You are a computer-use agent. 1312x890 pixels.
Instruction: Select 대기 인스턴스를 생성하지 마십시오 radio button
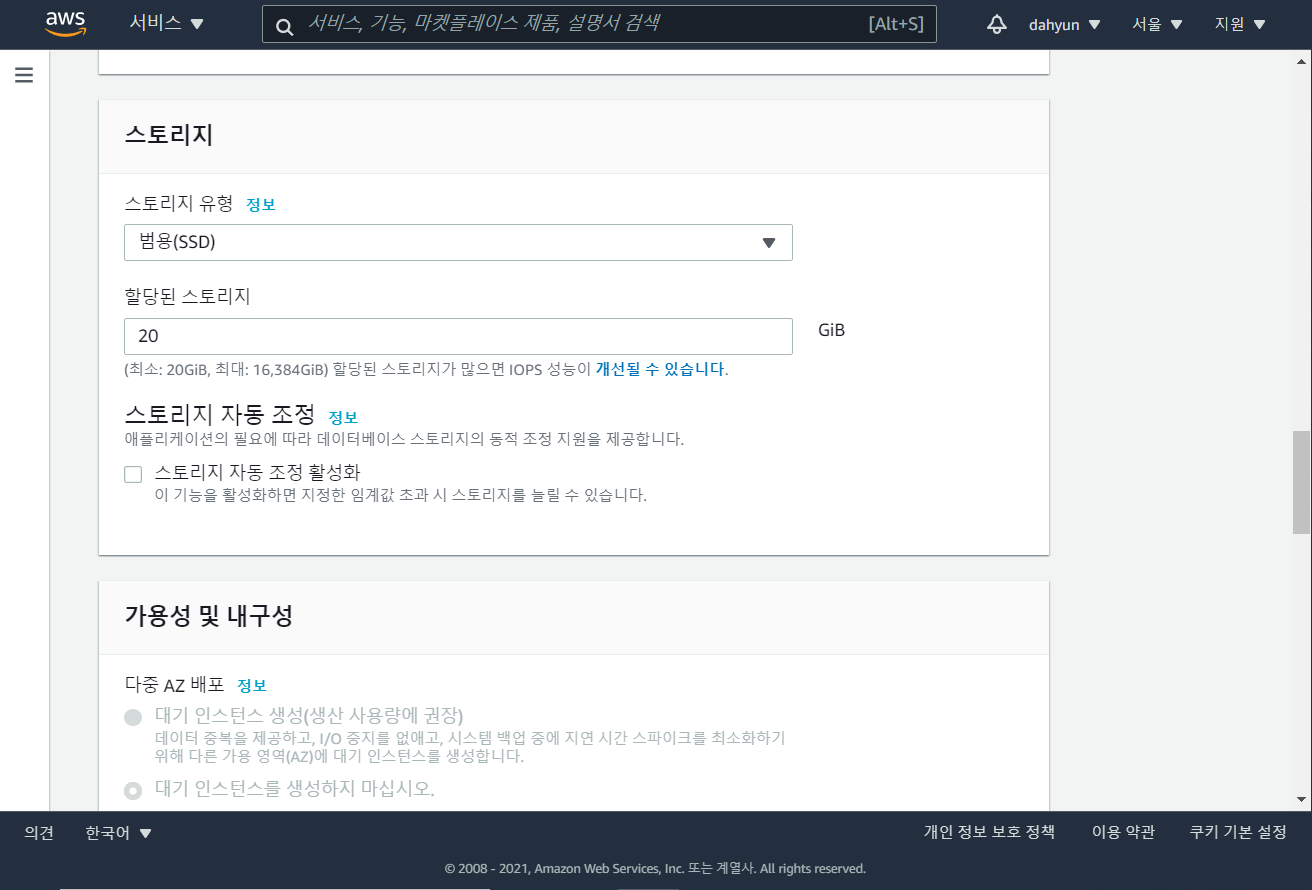pyautogui.click(x=133, y=790)
